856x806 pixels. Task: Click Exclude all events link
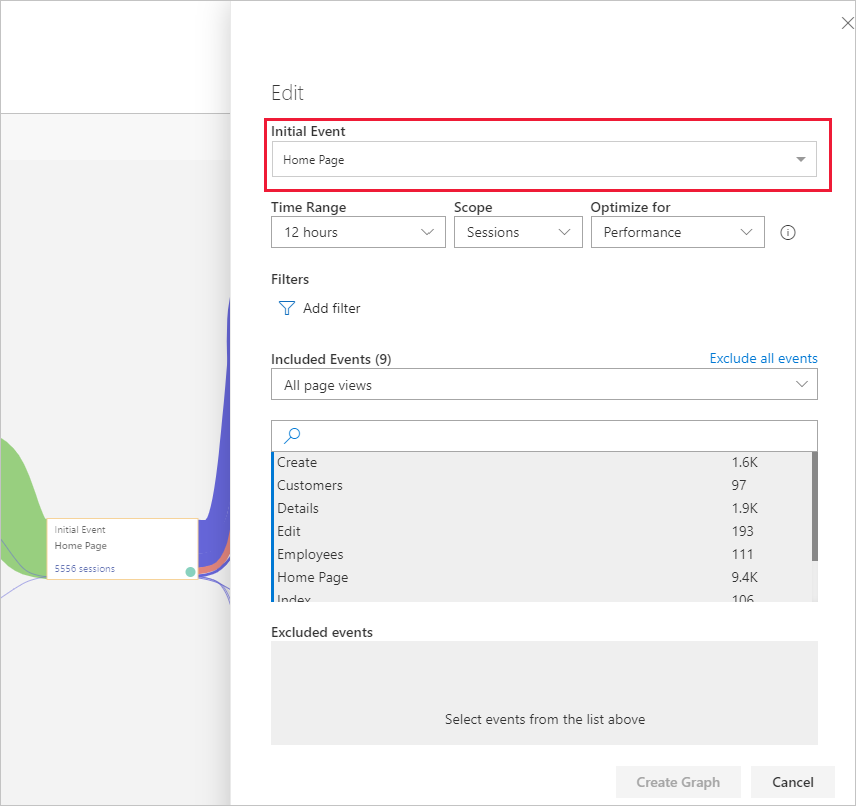point(763,358)
